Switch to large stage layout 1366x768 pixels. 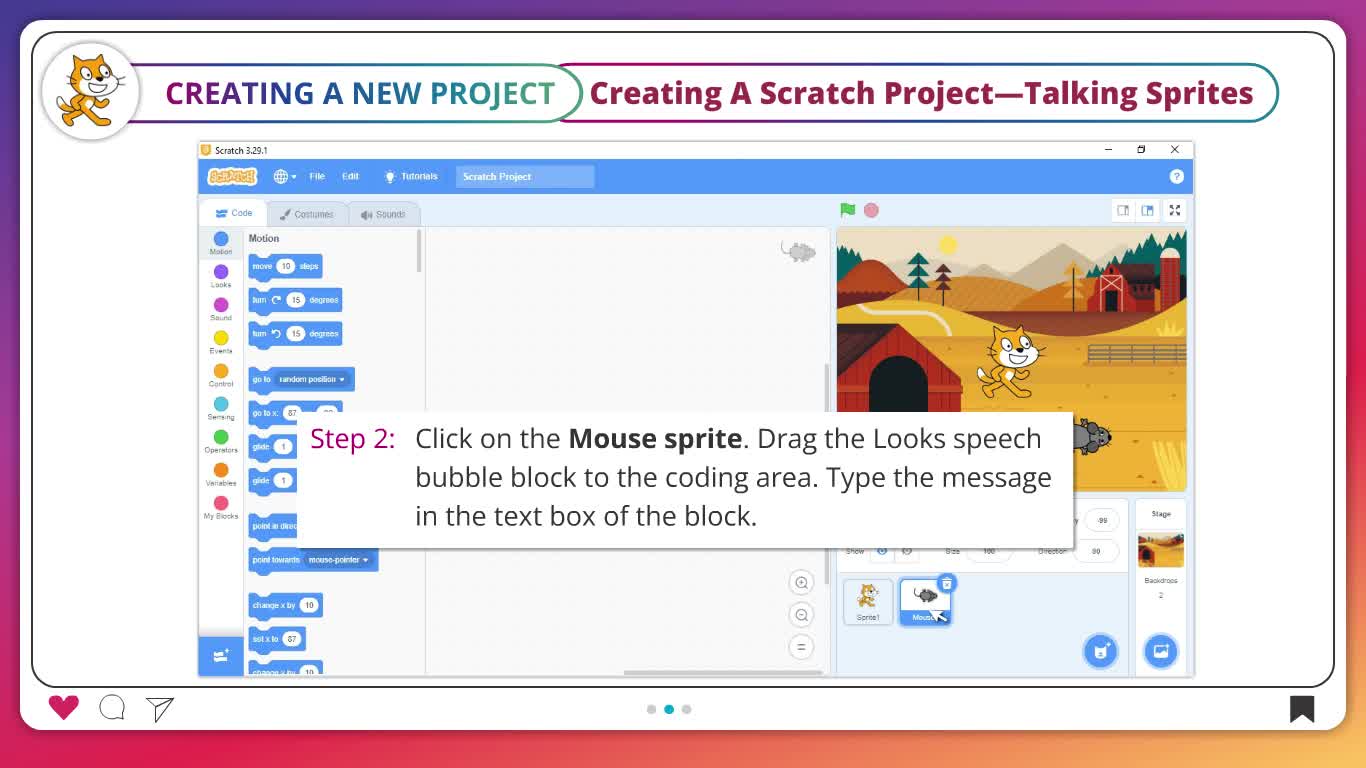pyautogui.click(x=1147, y=210)
